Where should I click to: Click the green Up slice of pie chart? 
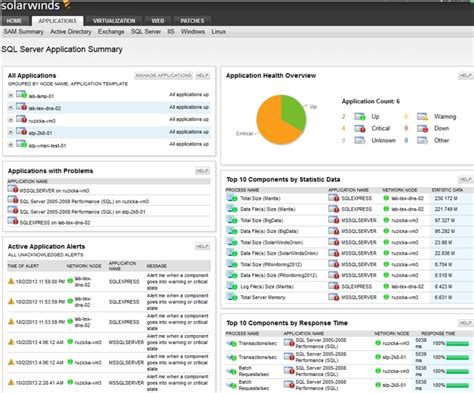coord(293,112)
